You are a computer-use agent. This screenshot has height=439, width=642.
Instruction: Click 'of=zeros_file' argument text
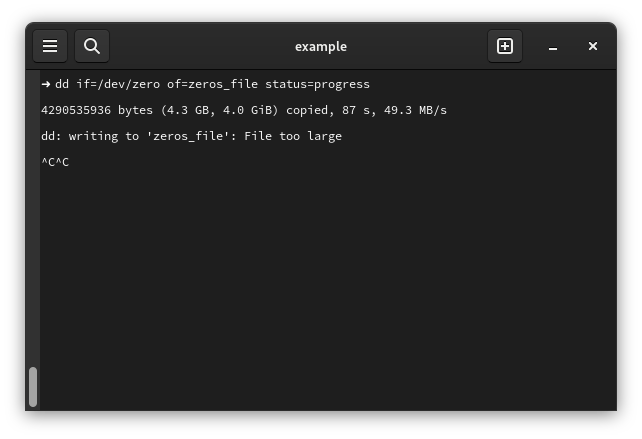click(x=211, y=84)
